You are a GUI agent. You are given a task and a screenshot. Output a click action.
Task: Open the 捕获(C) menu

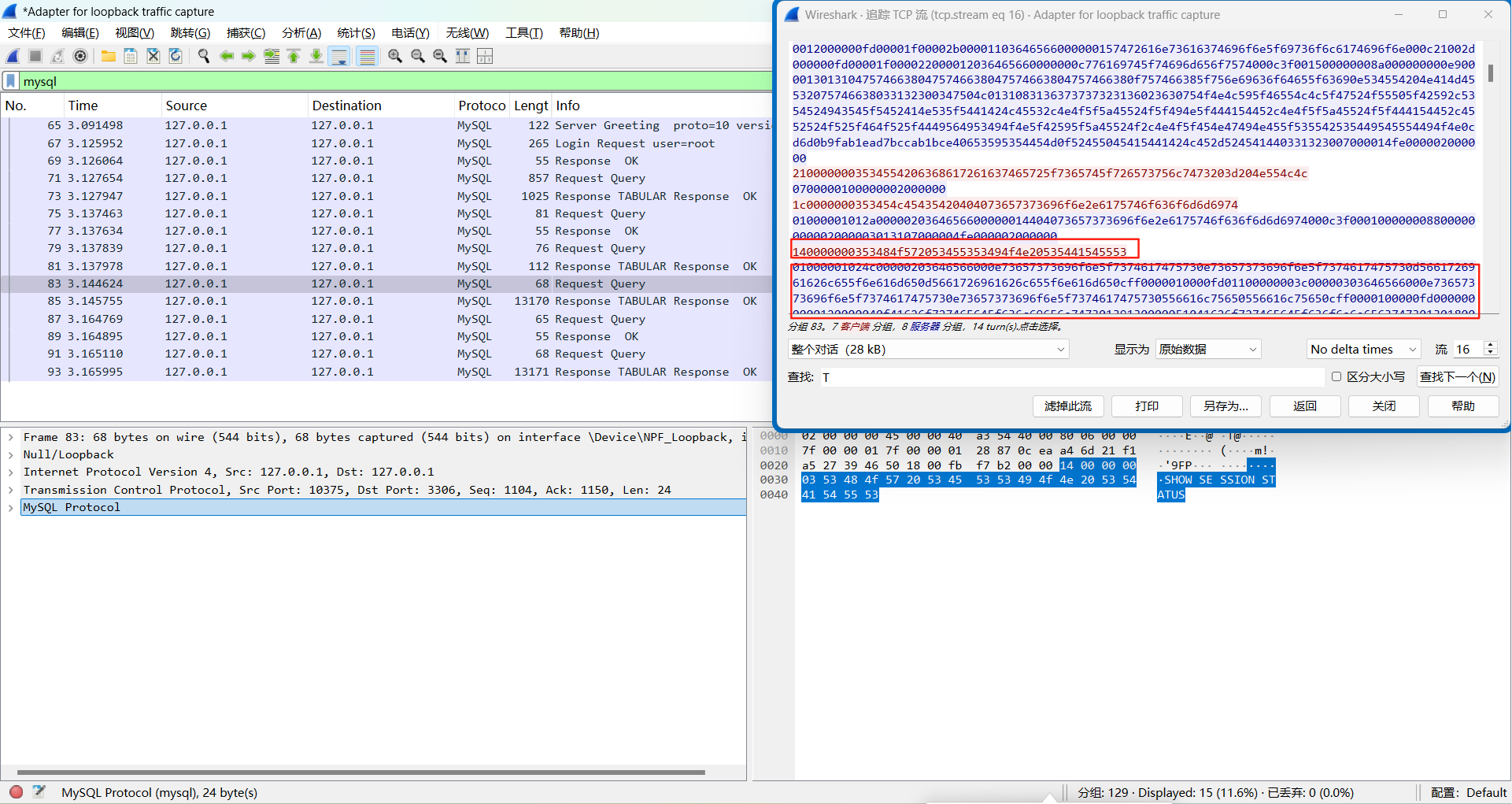pos(246,32)
